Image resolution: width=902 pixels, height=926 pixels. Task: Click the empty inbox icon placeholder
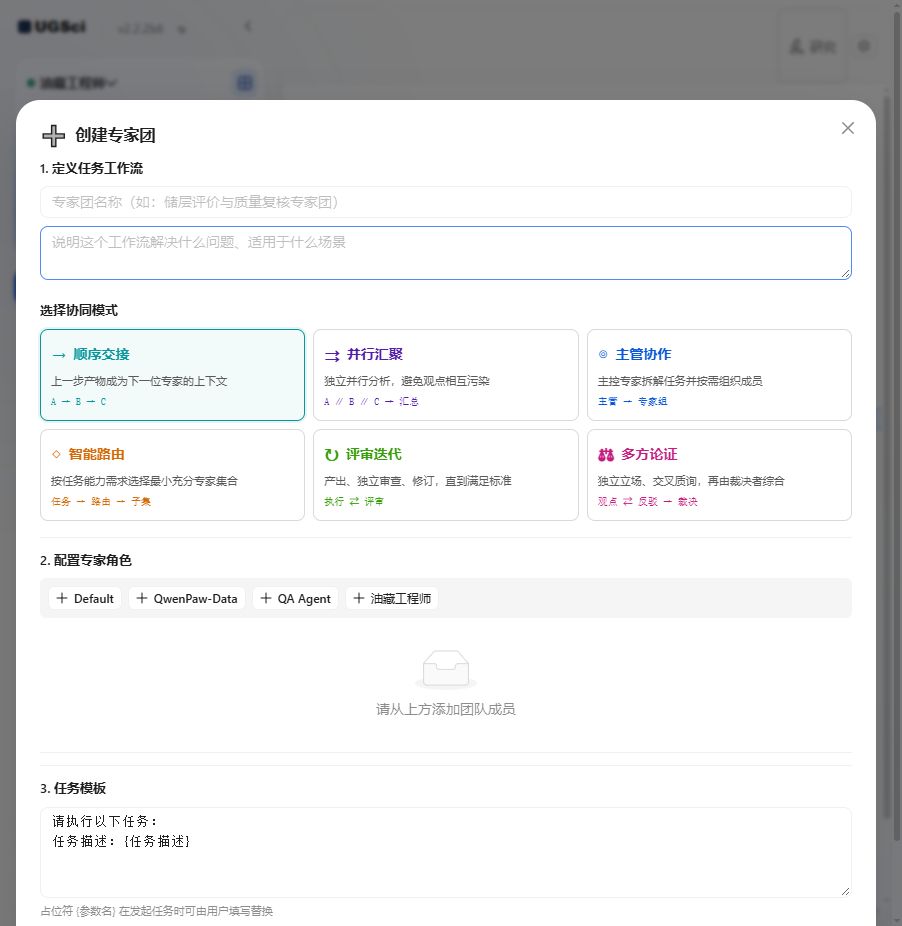coord(446,670)
